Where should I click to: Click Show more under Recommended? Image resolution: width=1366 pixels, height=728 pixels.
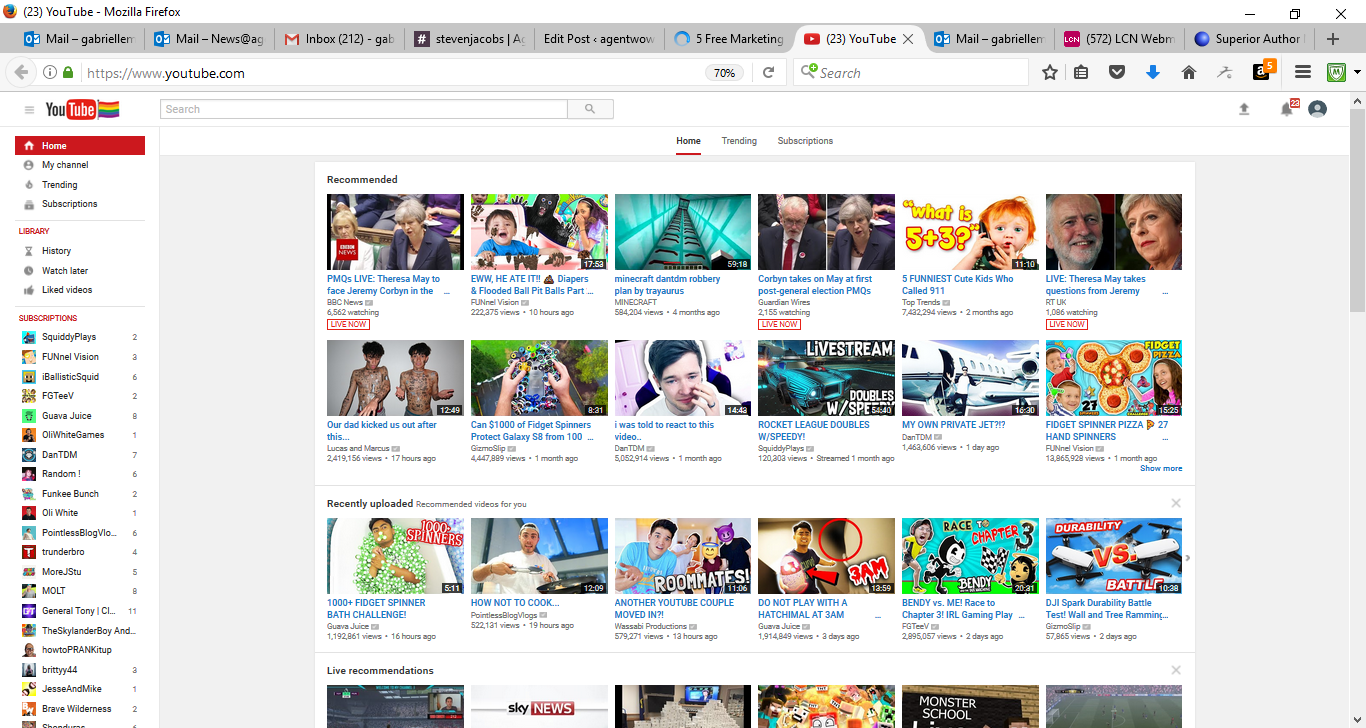coord(1161,468)
